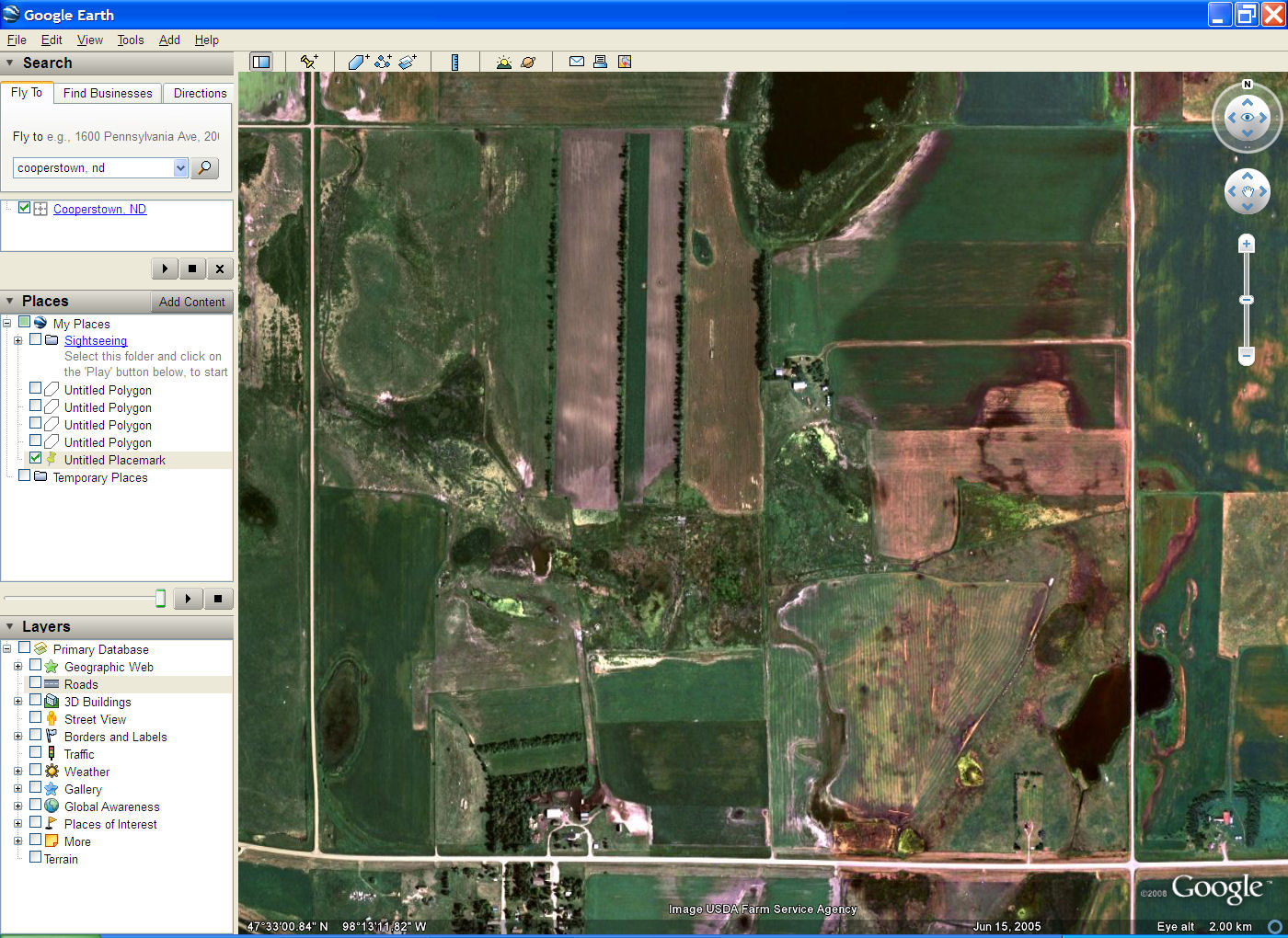Open view in Google Maps icon
This screenshot has height=938, width=1288.
625,62
